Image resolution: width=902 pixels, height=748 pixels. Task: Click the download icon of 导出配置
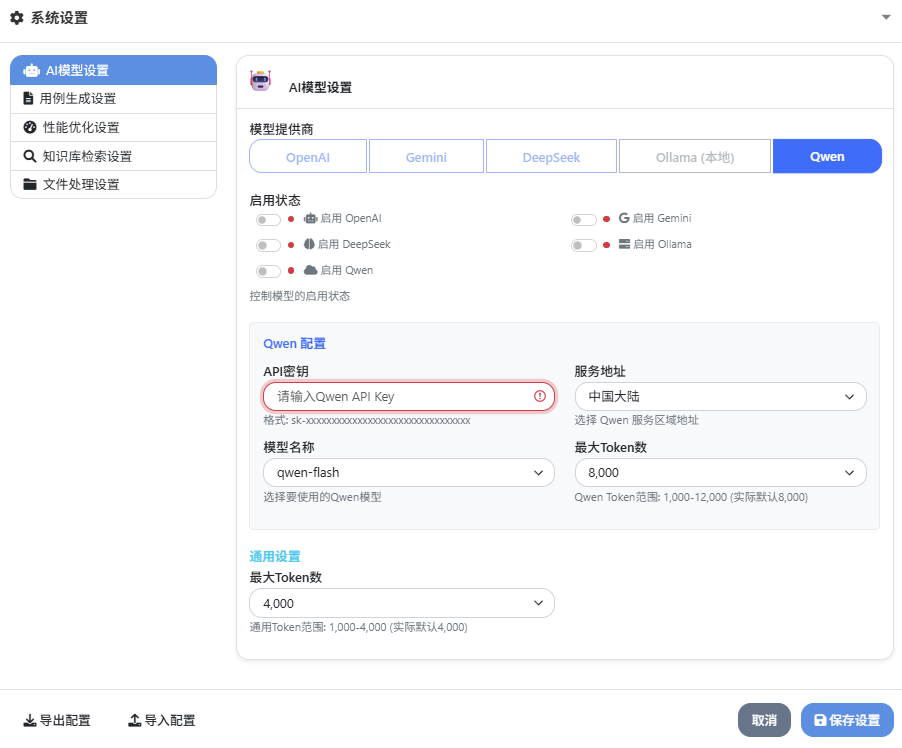click(29, 720)
